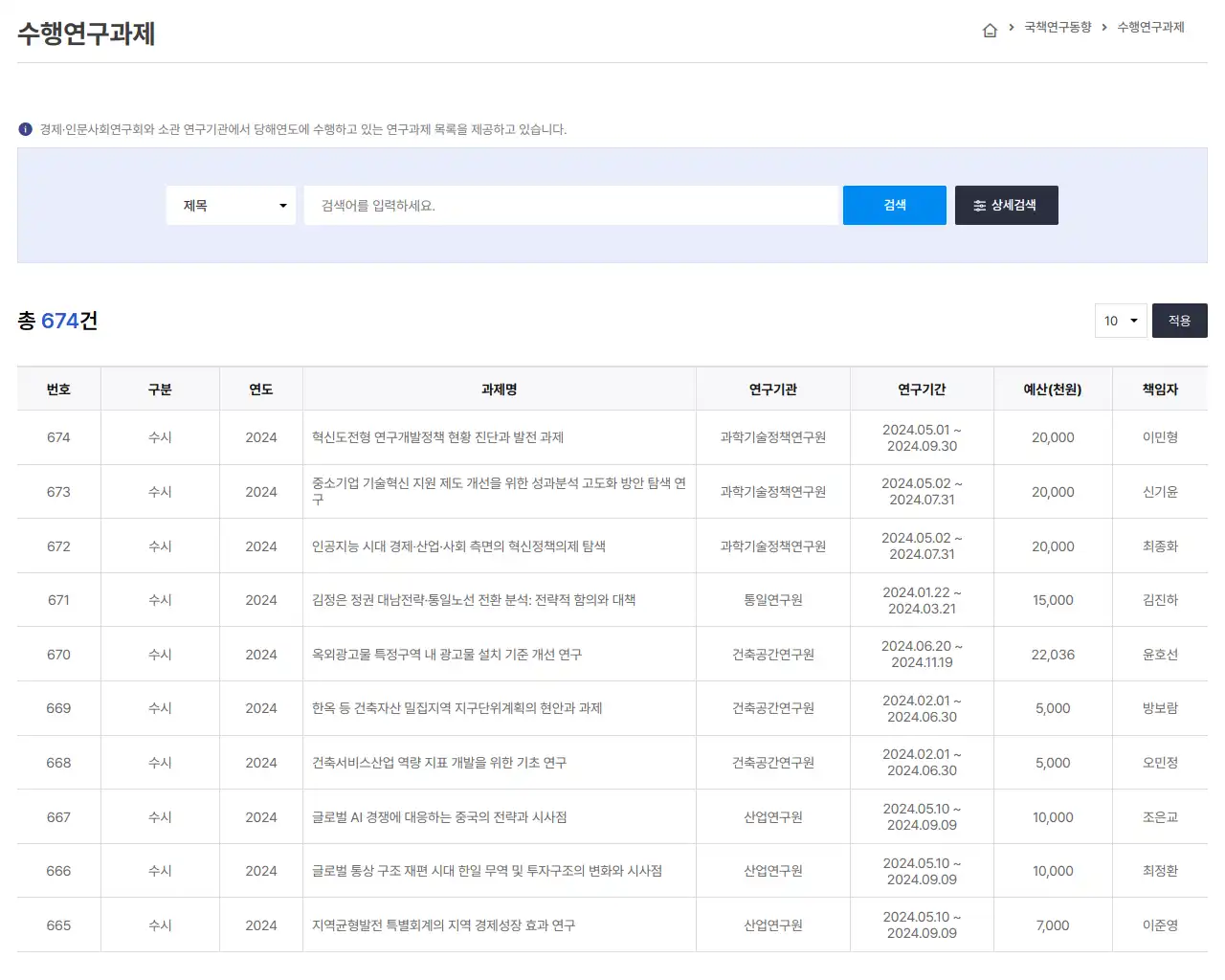The width and height of the screenshot is (1225, 980).
Task: Click the 연구기관 column header
Action: pyautogui.click(x=772, y=389)
